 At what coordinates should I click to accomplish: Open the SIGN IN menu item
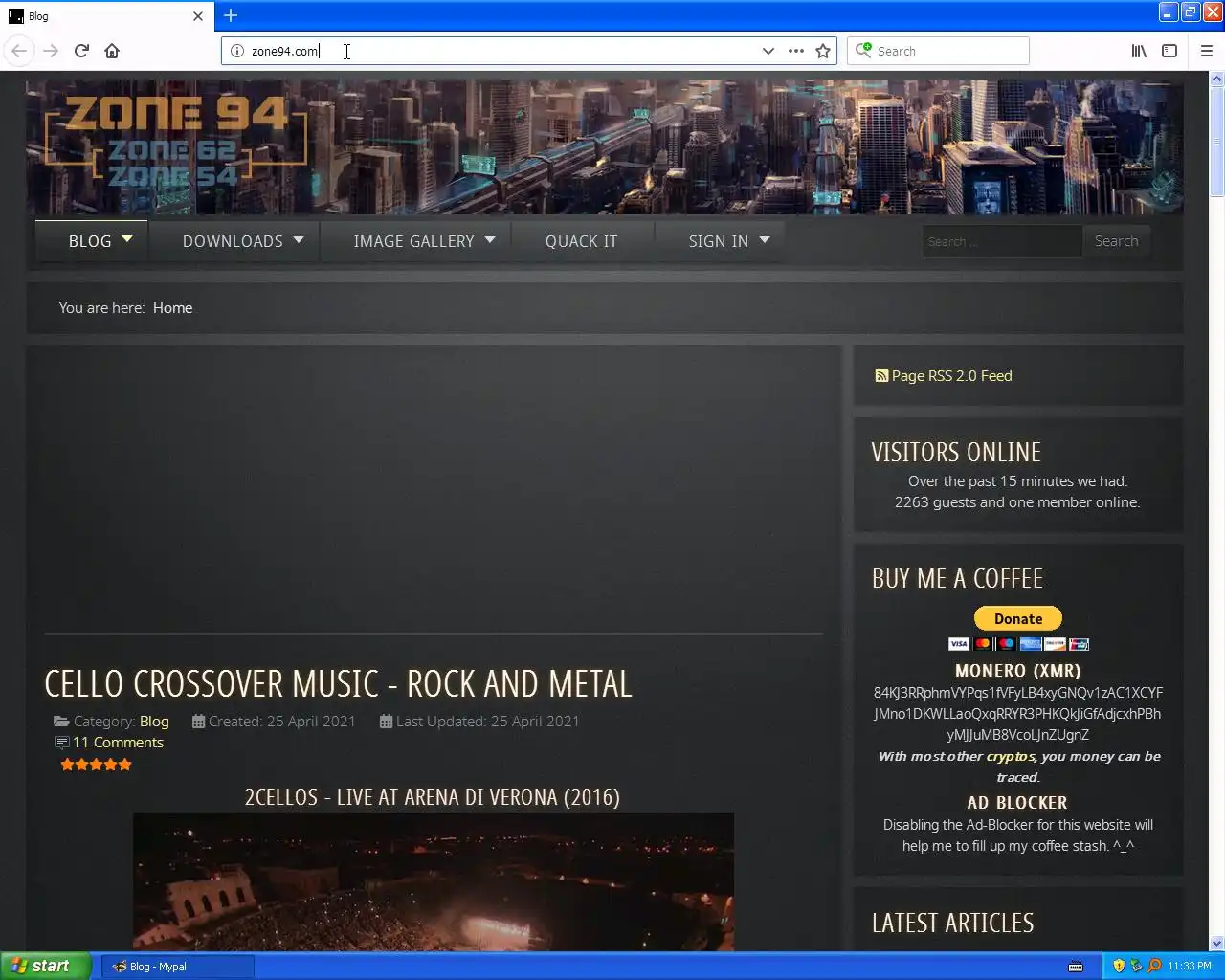click(x=719, y=241)
